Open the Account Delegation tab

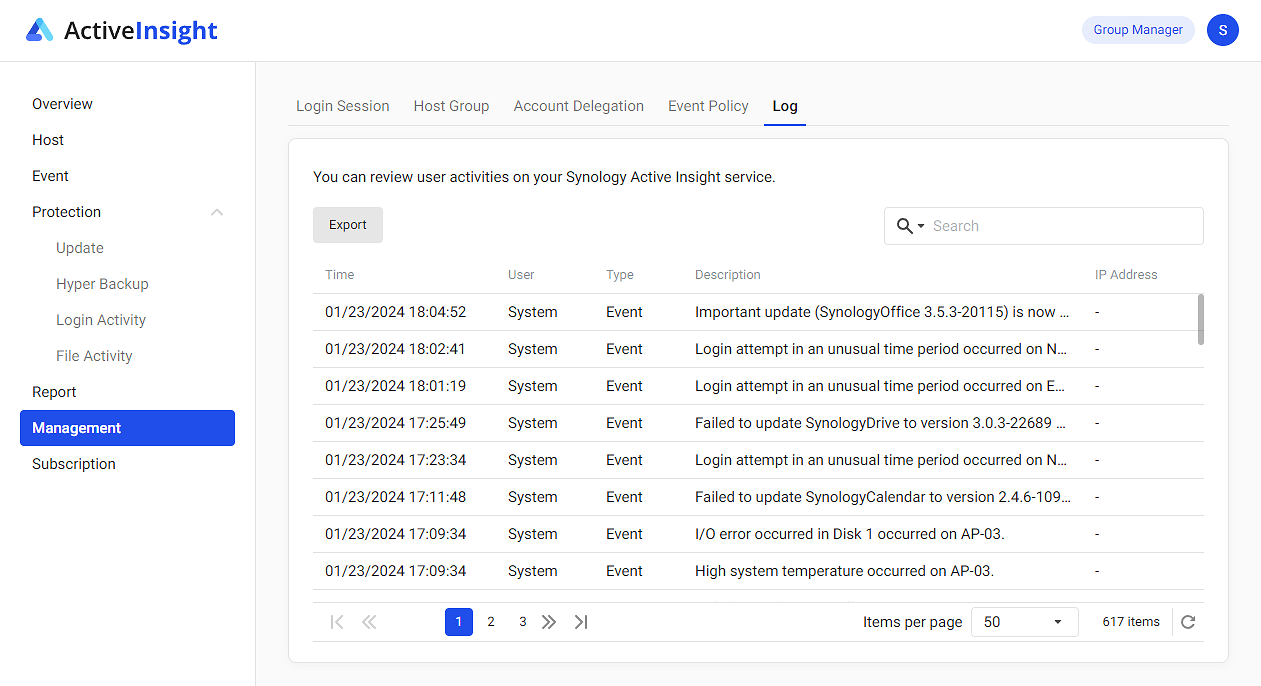(578, 106)
